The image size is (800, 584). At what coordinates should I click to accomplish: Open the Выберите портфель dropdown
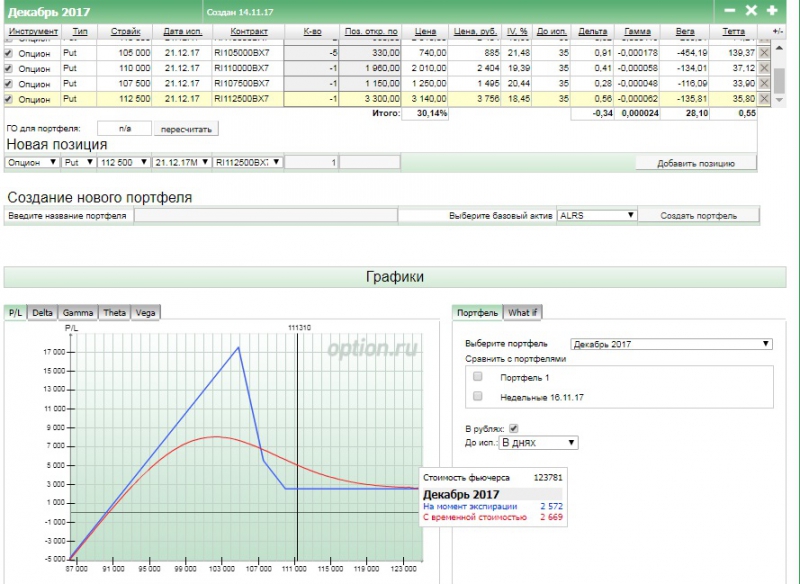671,344
